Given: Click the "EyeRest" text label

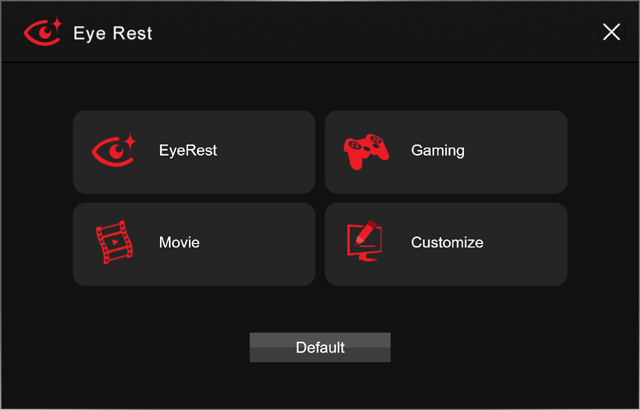Looking at the screenshot, I should tap(188, 151).
